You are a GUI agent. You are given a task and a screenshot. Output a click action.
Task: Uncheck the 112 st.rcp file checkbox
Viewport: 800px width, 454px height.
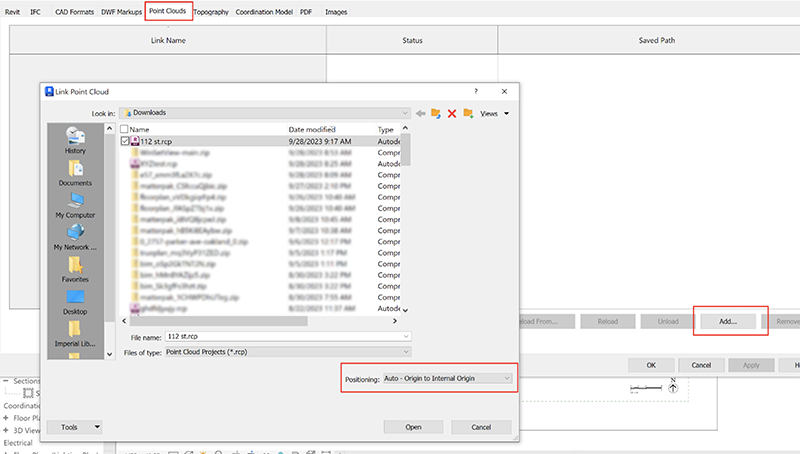tap(125, 142)
